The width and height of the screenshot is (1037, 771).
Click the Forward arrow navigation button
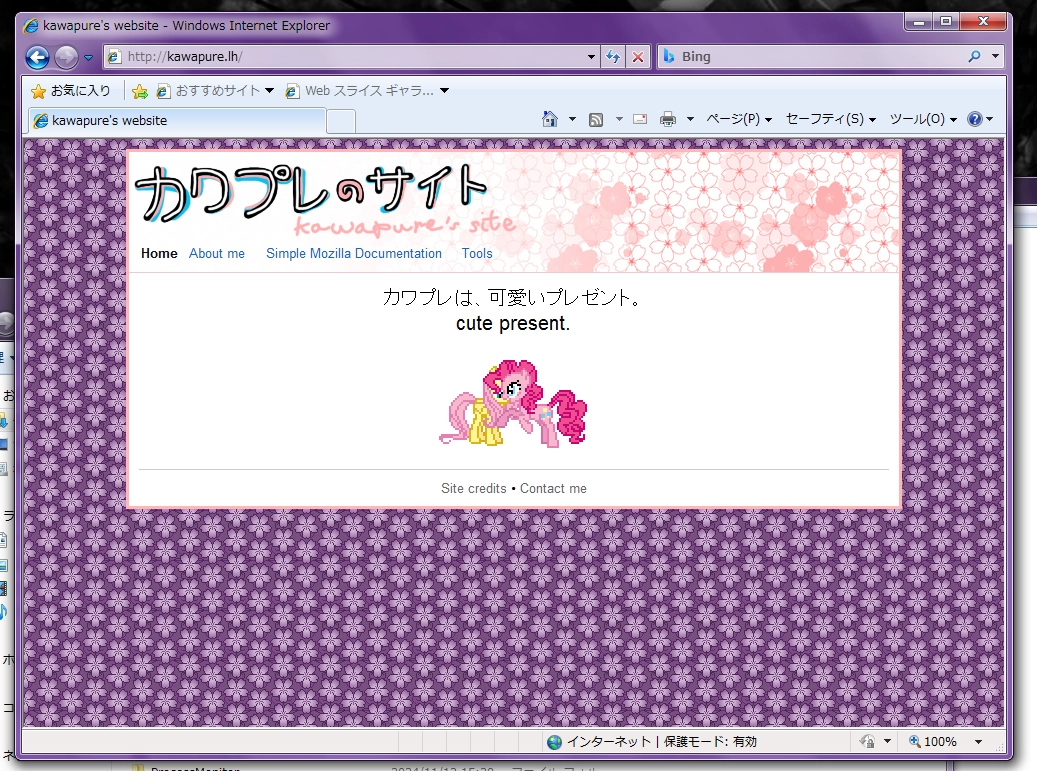[x=66, y=58]
